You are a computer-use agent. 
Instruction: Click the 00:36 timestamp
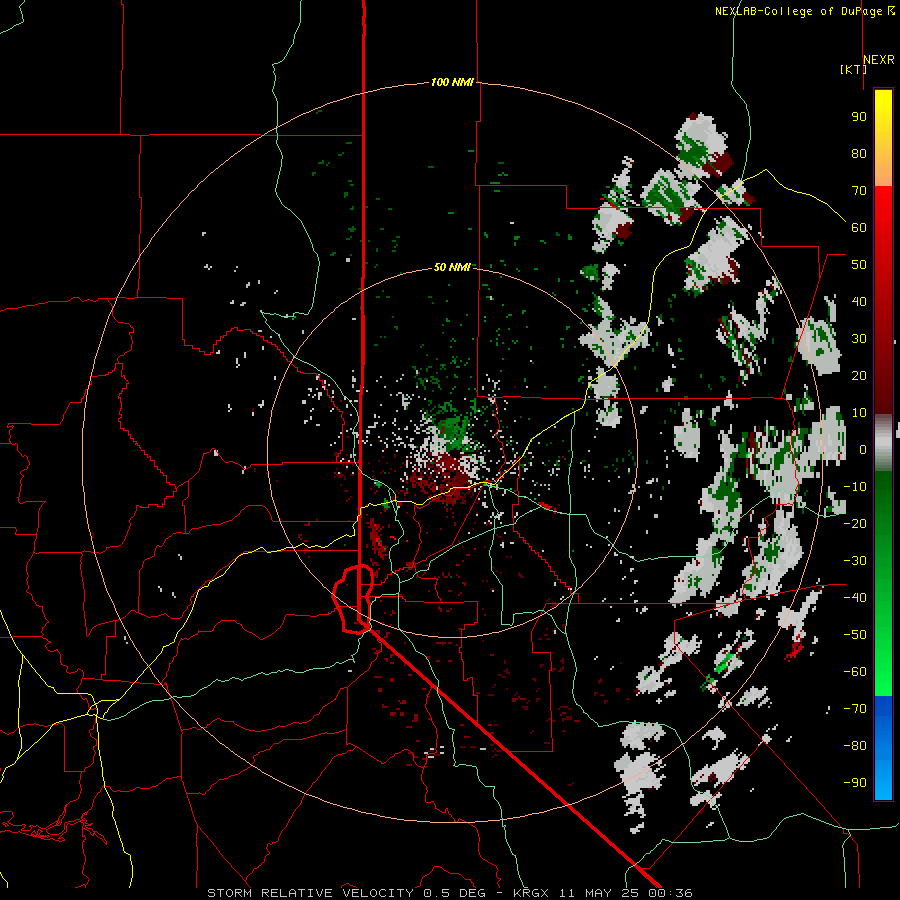(x=670, y=893)
